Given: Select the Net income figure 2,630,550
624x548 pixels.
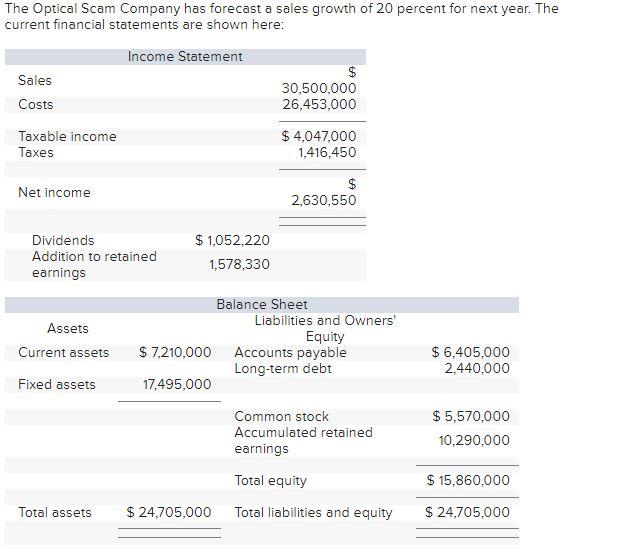Looking at the screenshot, I should click(x=324, y=200).
